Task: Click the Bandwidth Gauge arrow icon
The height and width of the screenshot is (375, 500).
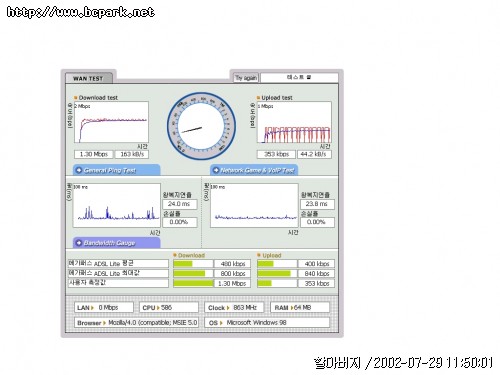Action: click(79, 243)
